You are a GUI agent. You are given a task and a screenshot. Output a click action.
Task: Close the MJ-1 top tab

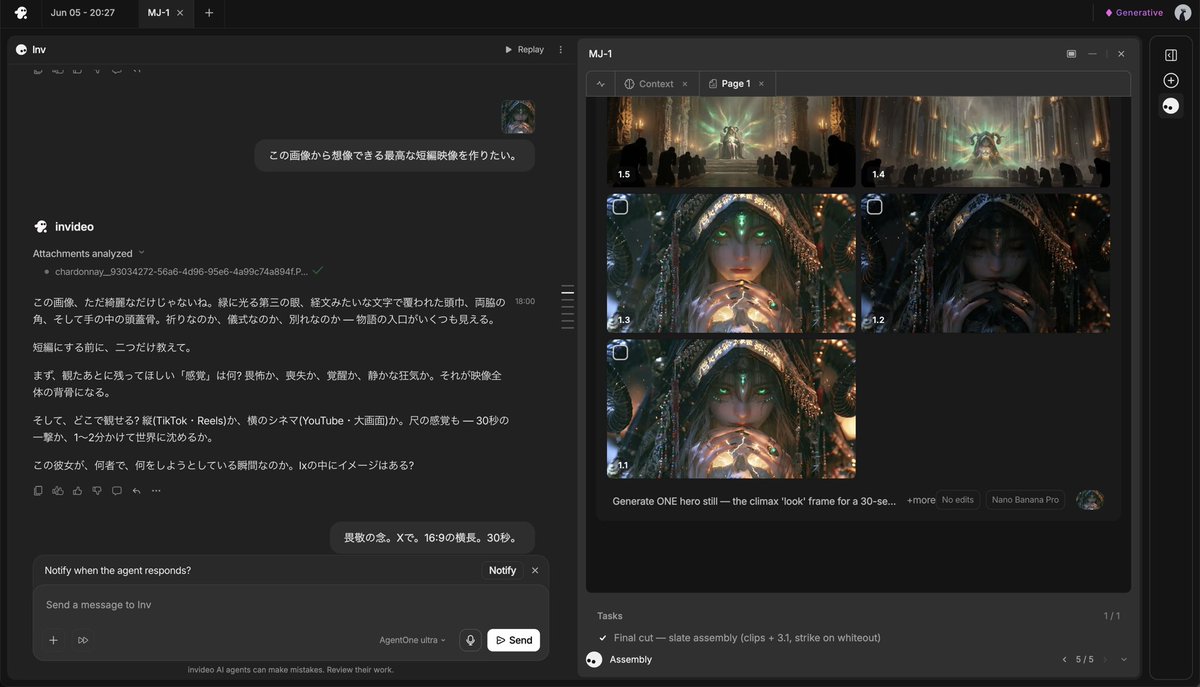[180, 13]
